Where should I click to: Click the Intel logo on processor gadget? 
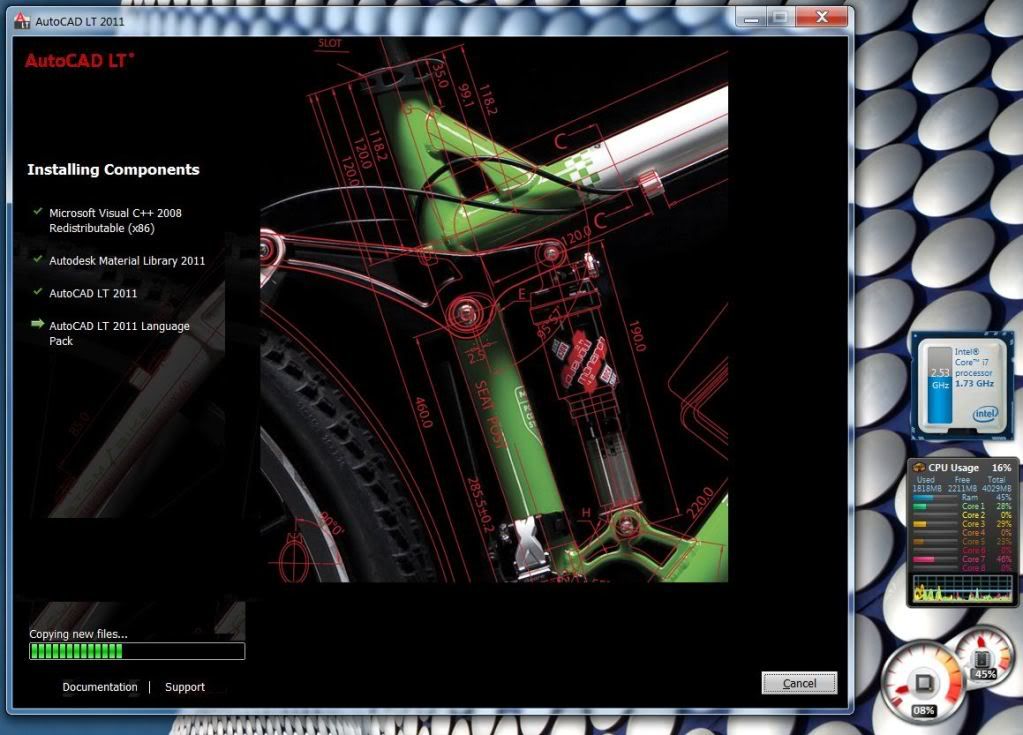coord(985,413)
